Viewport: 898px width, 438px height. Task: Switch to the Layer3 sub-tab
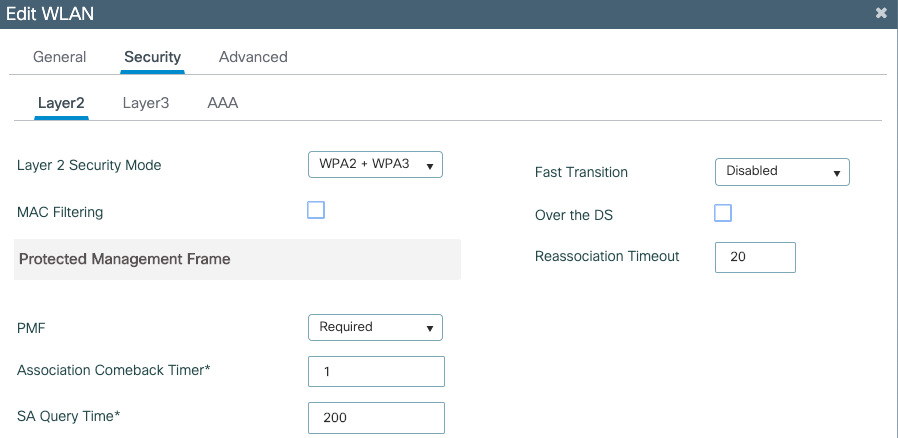pos(146,102)
